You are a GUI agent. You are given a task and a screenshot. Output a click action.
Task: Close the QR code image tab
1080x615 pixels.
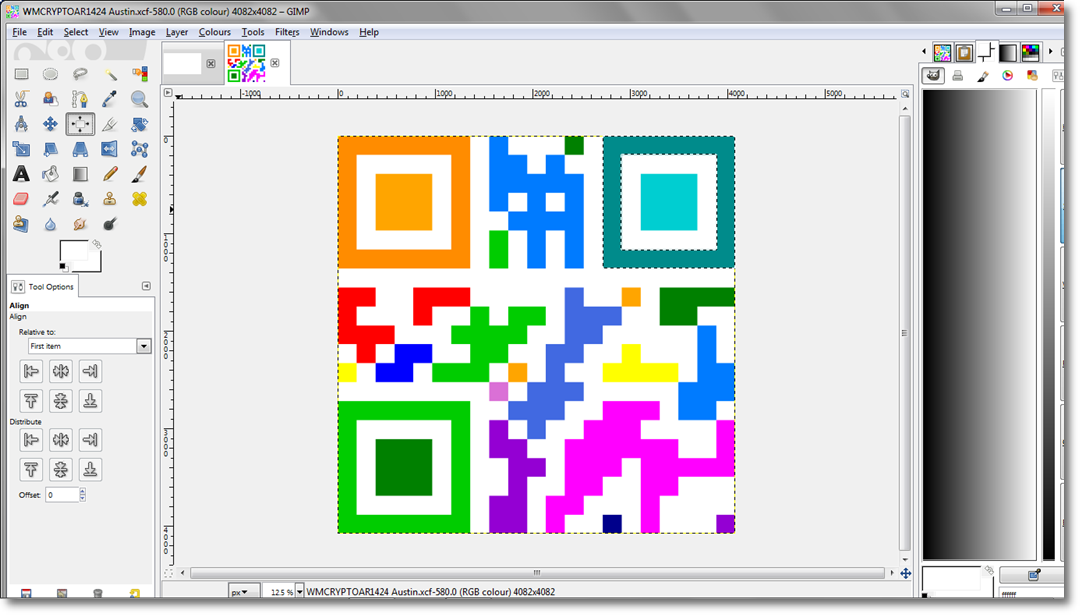click(275, 63)
